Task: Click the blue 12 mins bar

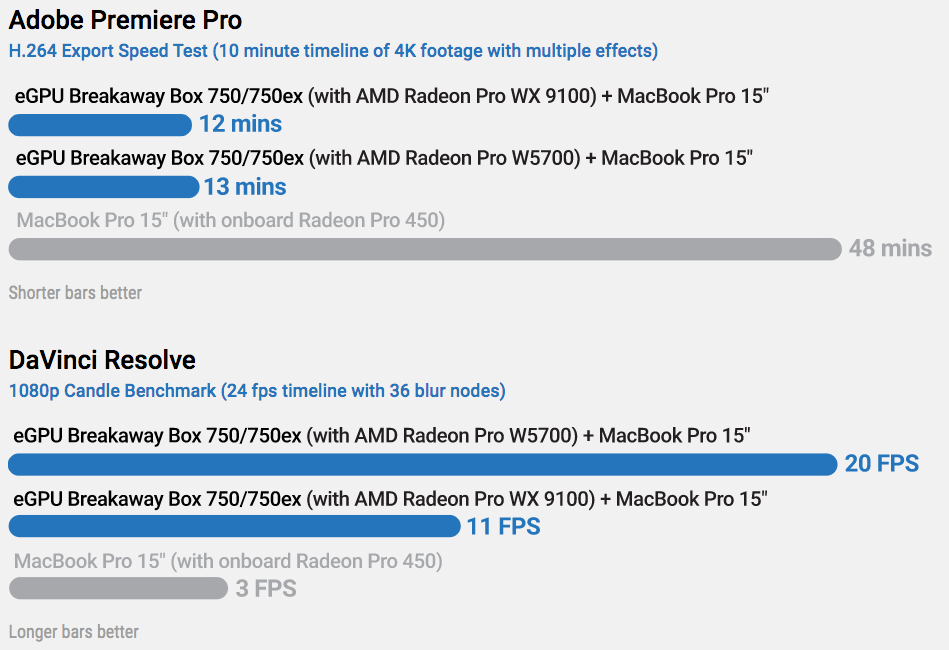Action: pos(100,125)
